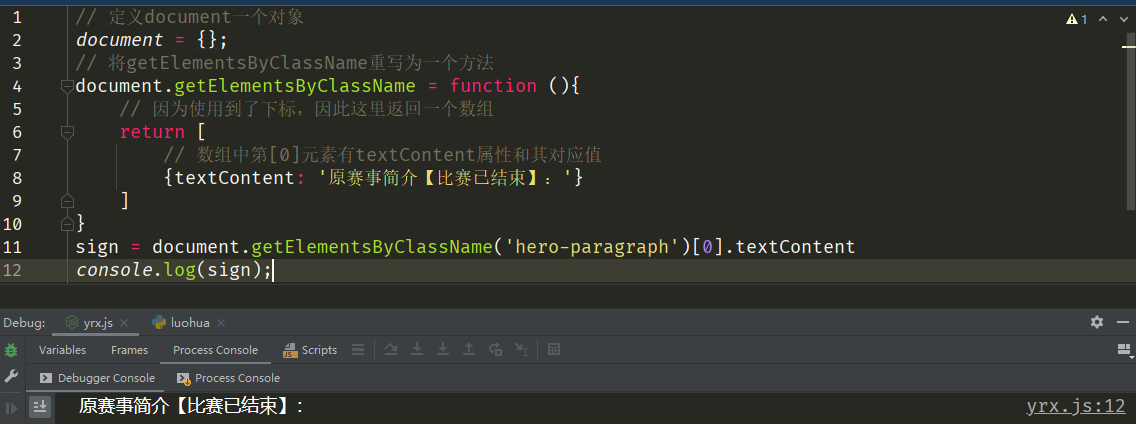1136x424 pixels.
Task: Collapse the return array fold at line 6
Action: [67, 132]
